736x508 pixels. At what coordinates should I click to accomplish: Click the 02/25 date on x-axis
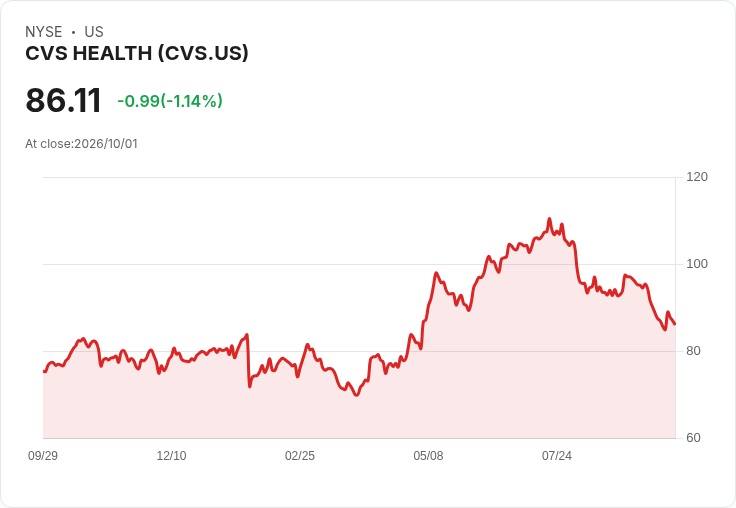point(300,455)
